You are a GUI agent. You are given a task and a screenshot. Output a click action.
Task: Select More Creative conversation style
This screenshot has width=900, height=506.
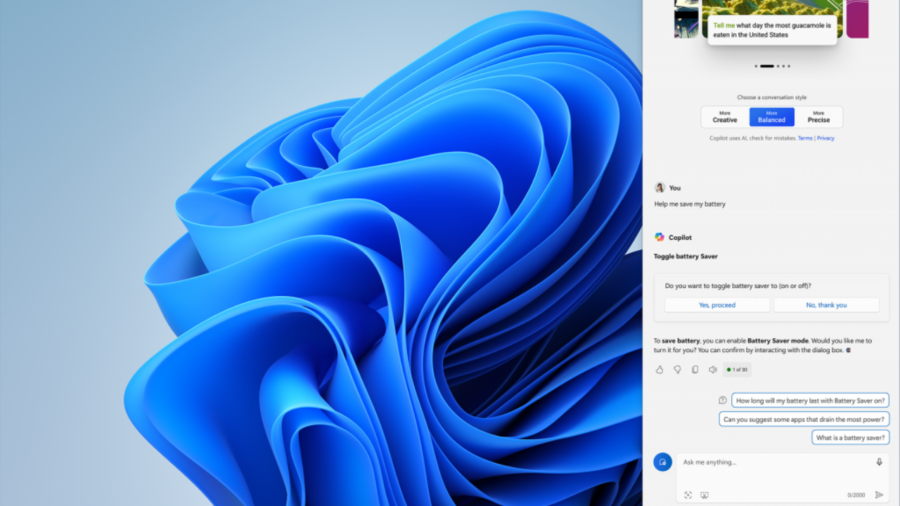725,117
